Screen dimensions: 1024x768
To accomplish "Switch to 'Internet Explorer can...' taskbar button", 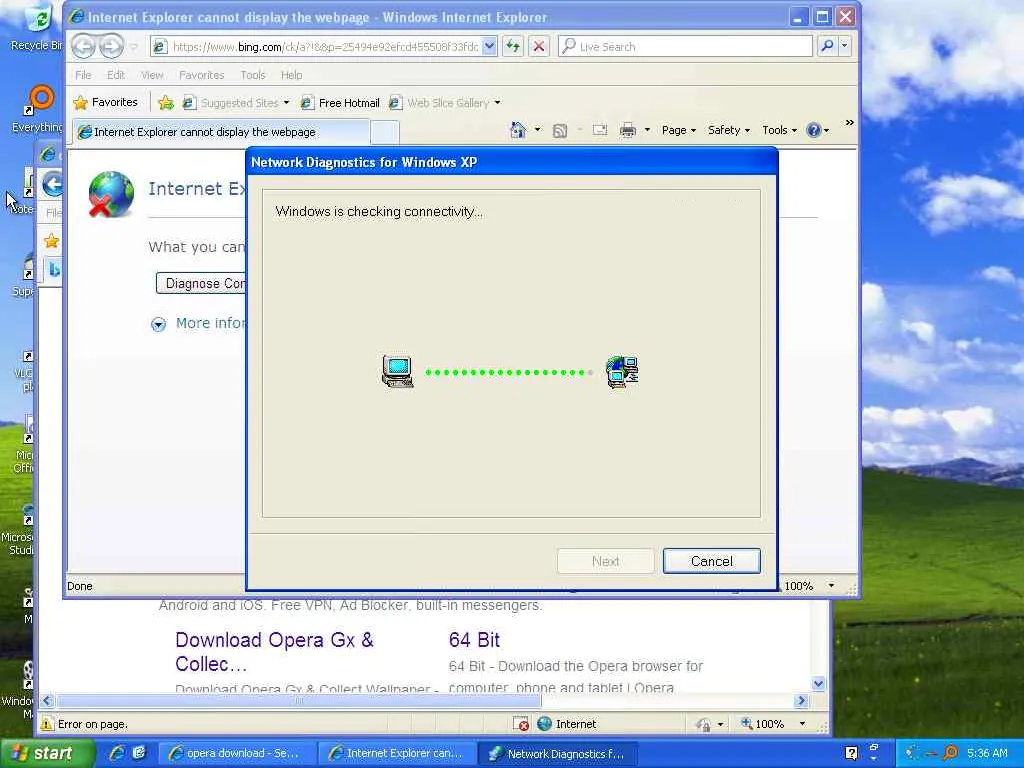I will [396, 753].
